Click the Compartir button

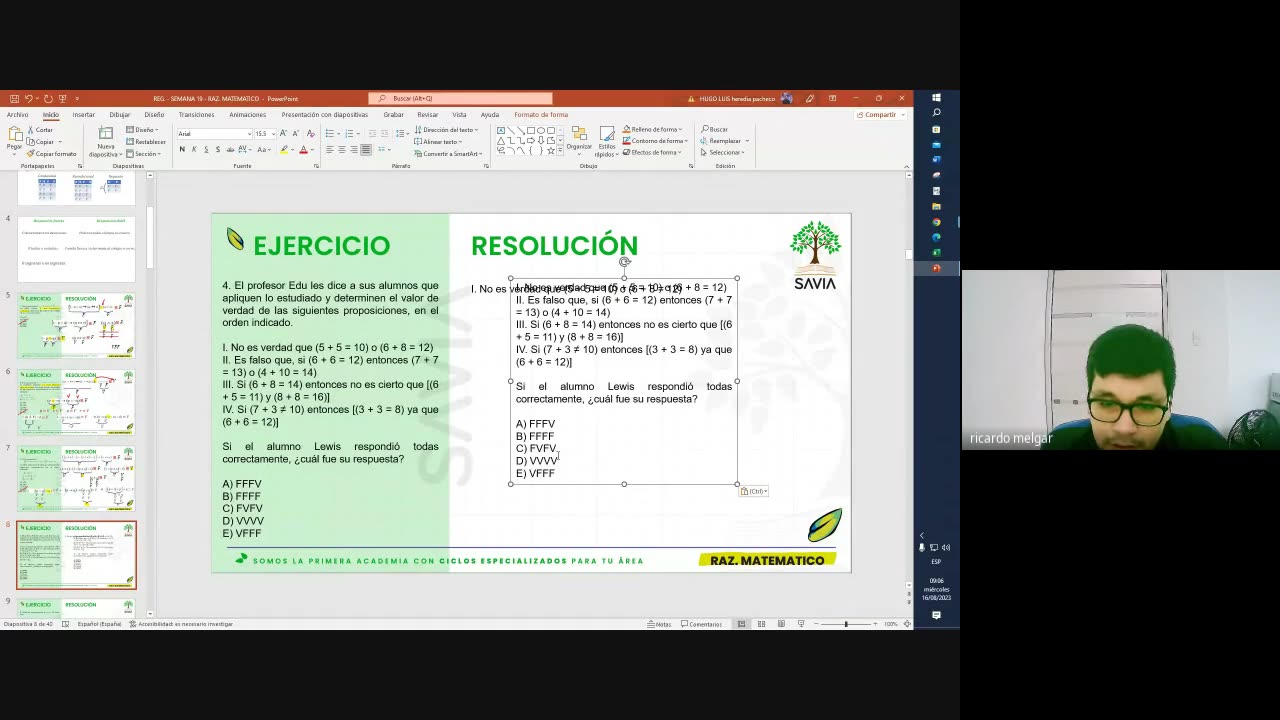(877, 115)
